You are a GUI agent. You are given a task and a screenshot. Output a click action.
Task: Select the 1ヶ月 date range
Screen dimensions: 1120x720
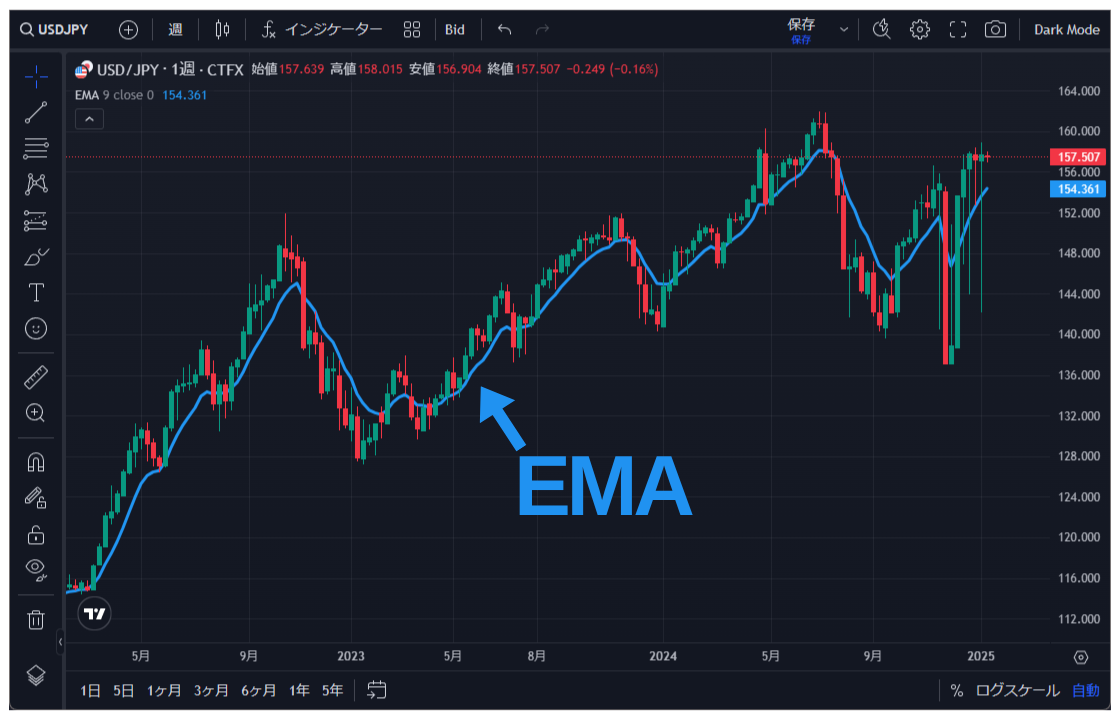[164, 691]
